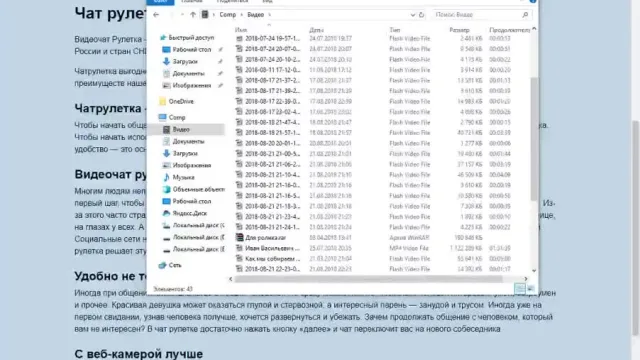
Task: Click the up-one-level arrow in Explorer
Action: click(193, 15)
